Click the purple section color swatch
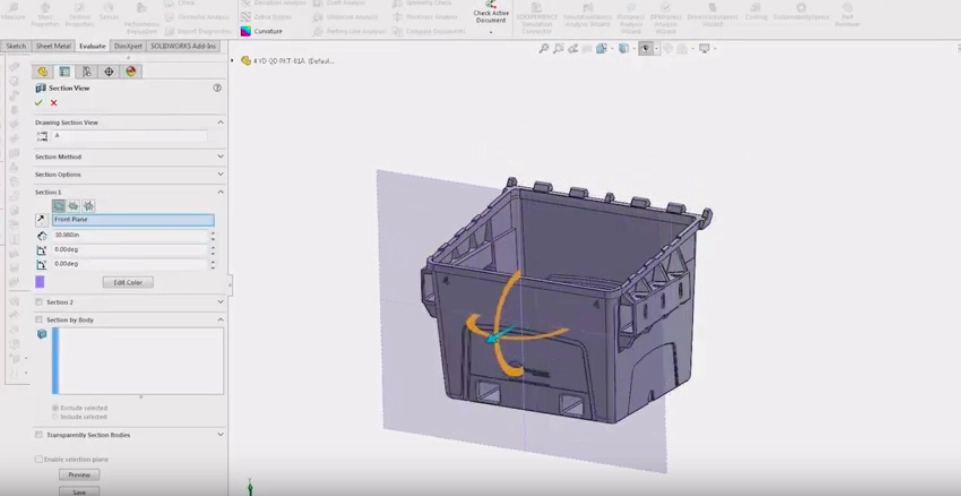This screenshot has height=496, width=961. [40, 282]
